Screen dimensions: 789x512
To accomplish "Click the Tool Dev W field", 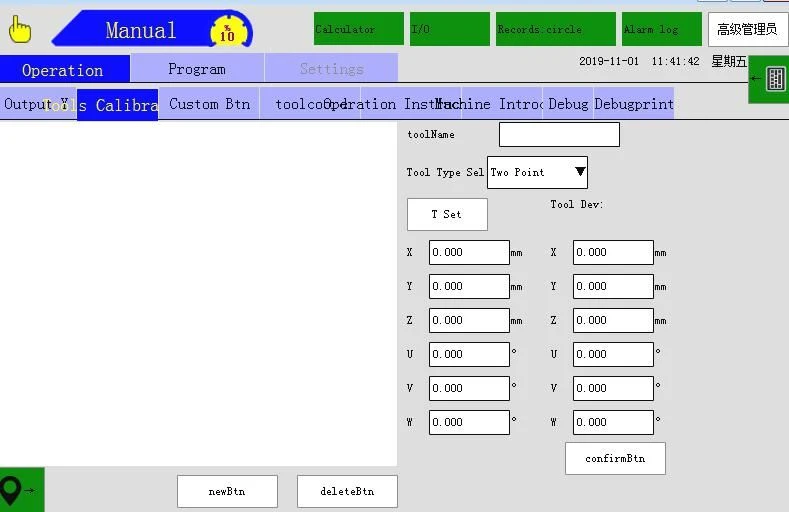I will coord(613,422).
